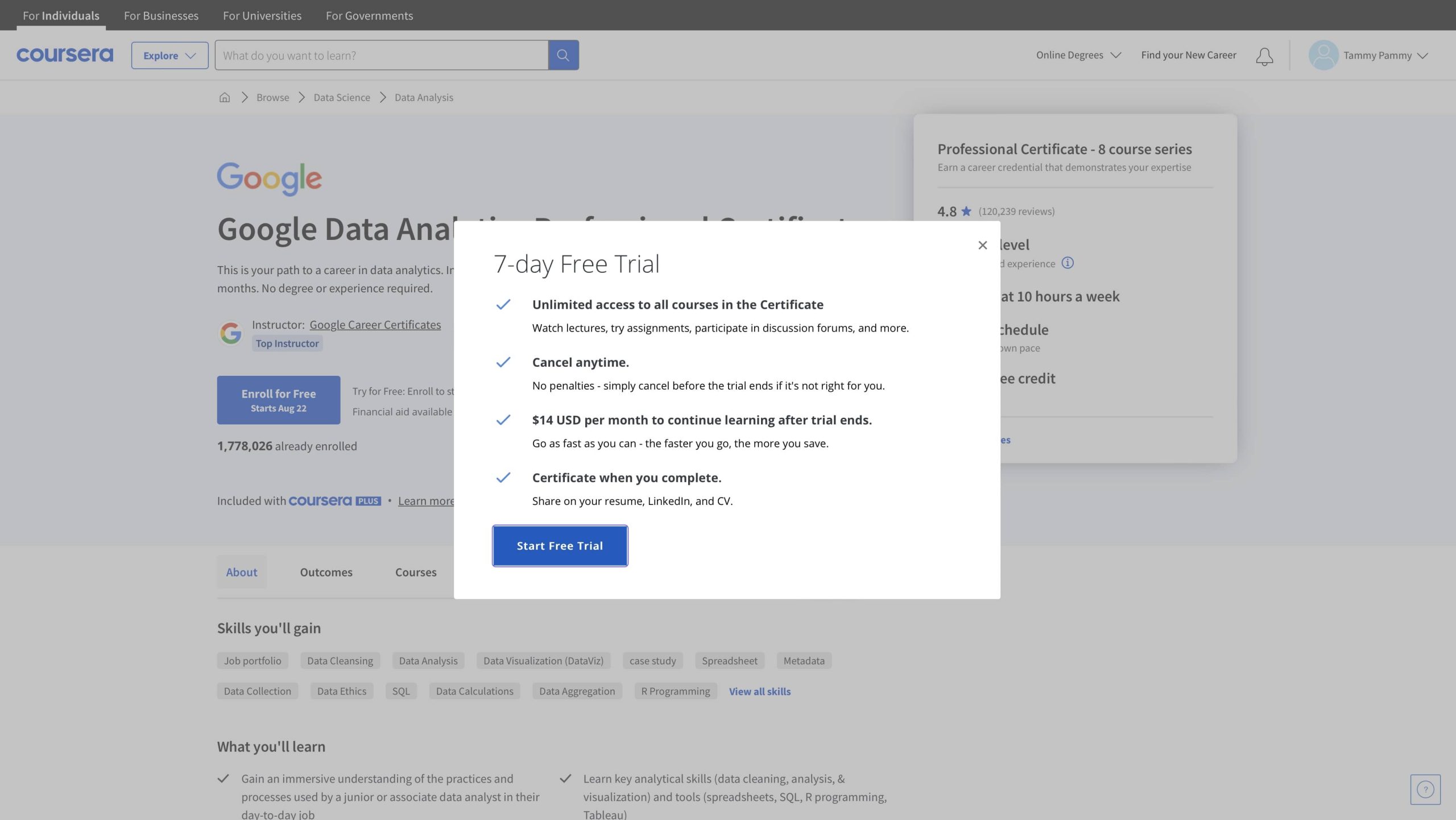Image resolution: width=1456 pixels, height=820 pixels.
Task: Click the Google G instructor logo
Action: coord(231,333)
